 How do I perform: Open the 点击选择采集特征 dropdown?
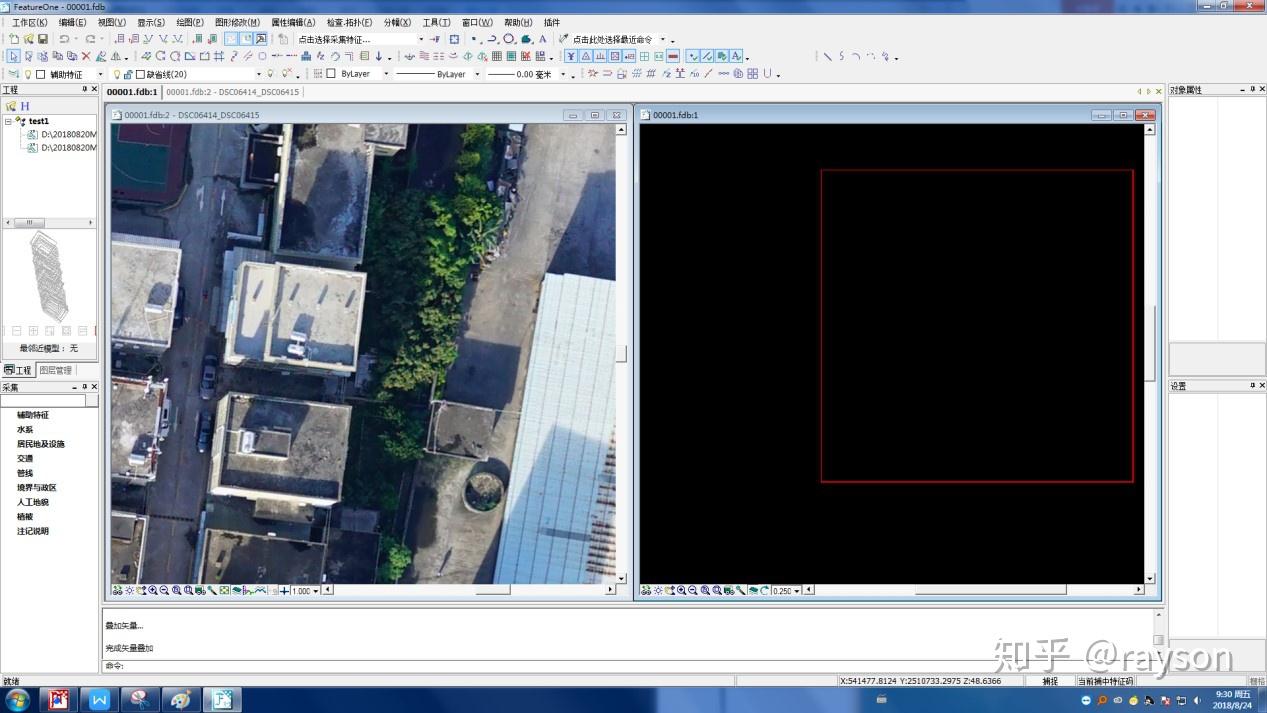point(420,40)
